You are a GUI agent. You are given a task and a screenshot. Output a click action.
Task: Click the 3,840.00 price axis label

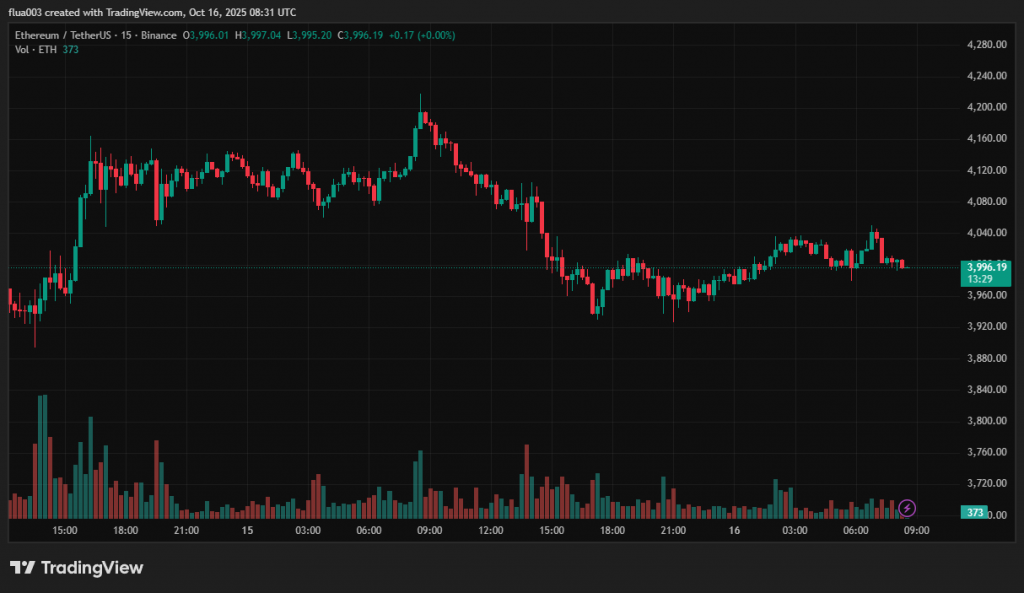[985, 390]
